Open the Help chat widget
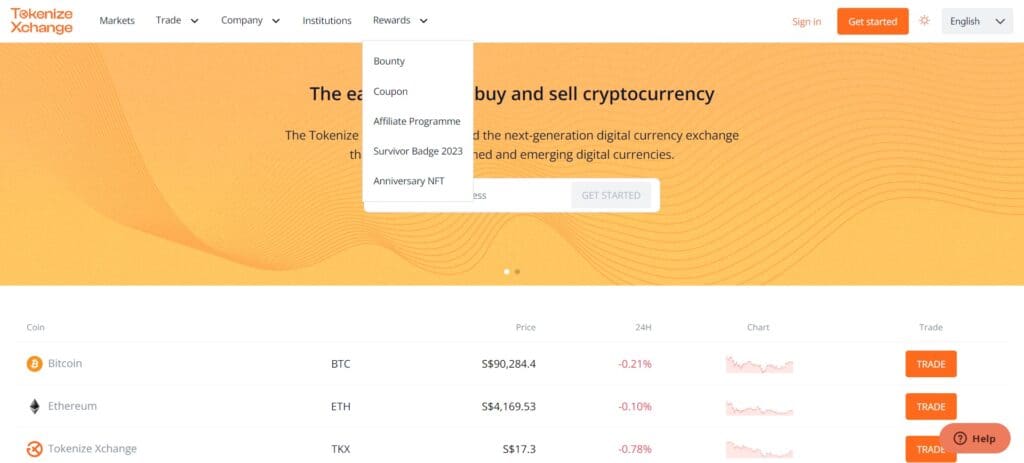Image resolution: width=1024 pixels, height=463 pixels. click(974, 438)
